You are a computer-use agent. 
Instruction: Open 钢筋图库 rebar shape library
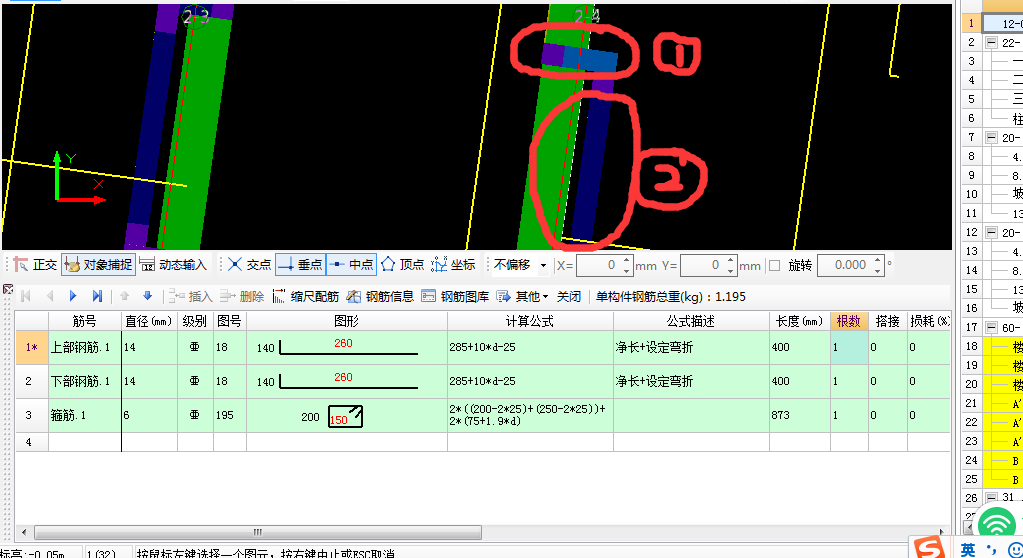[x=455, y=296]
